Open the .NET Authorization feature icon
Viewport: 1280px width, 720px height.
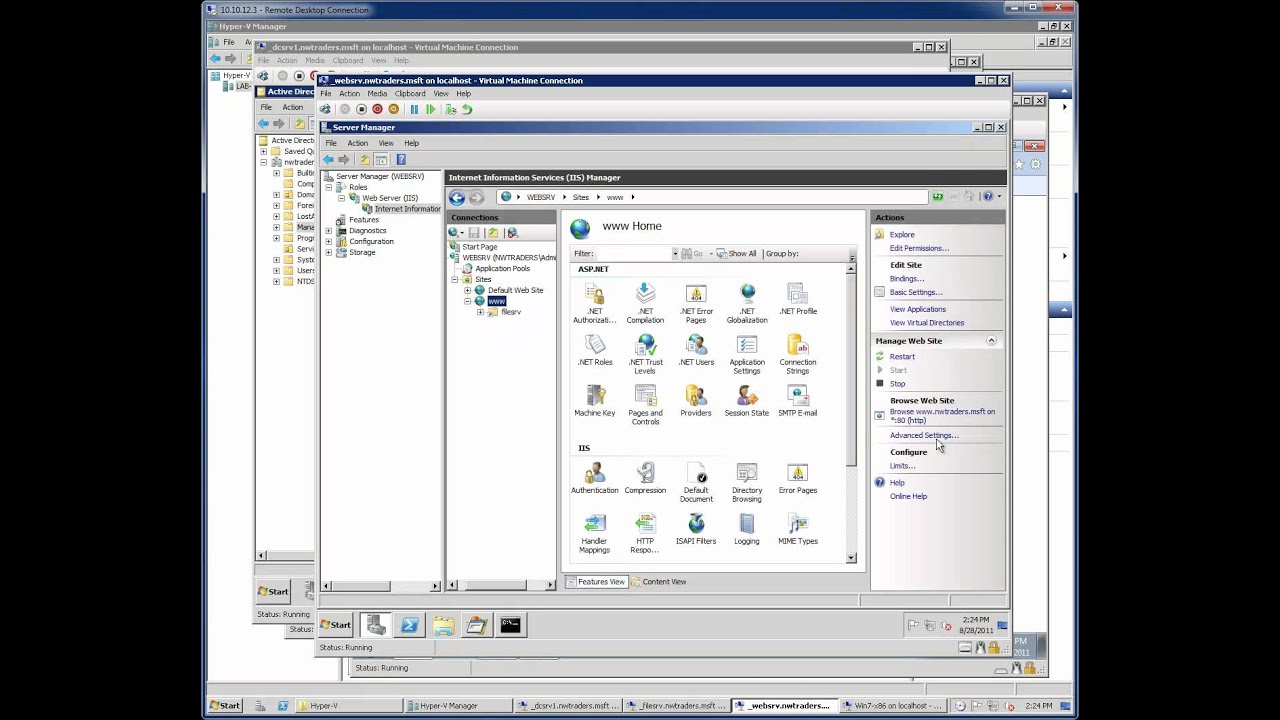pos(595,303)
